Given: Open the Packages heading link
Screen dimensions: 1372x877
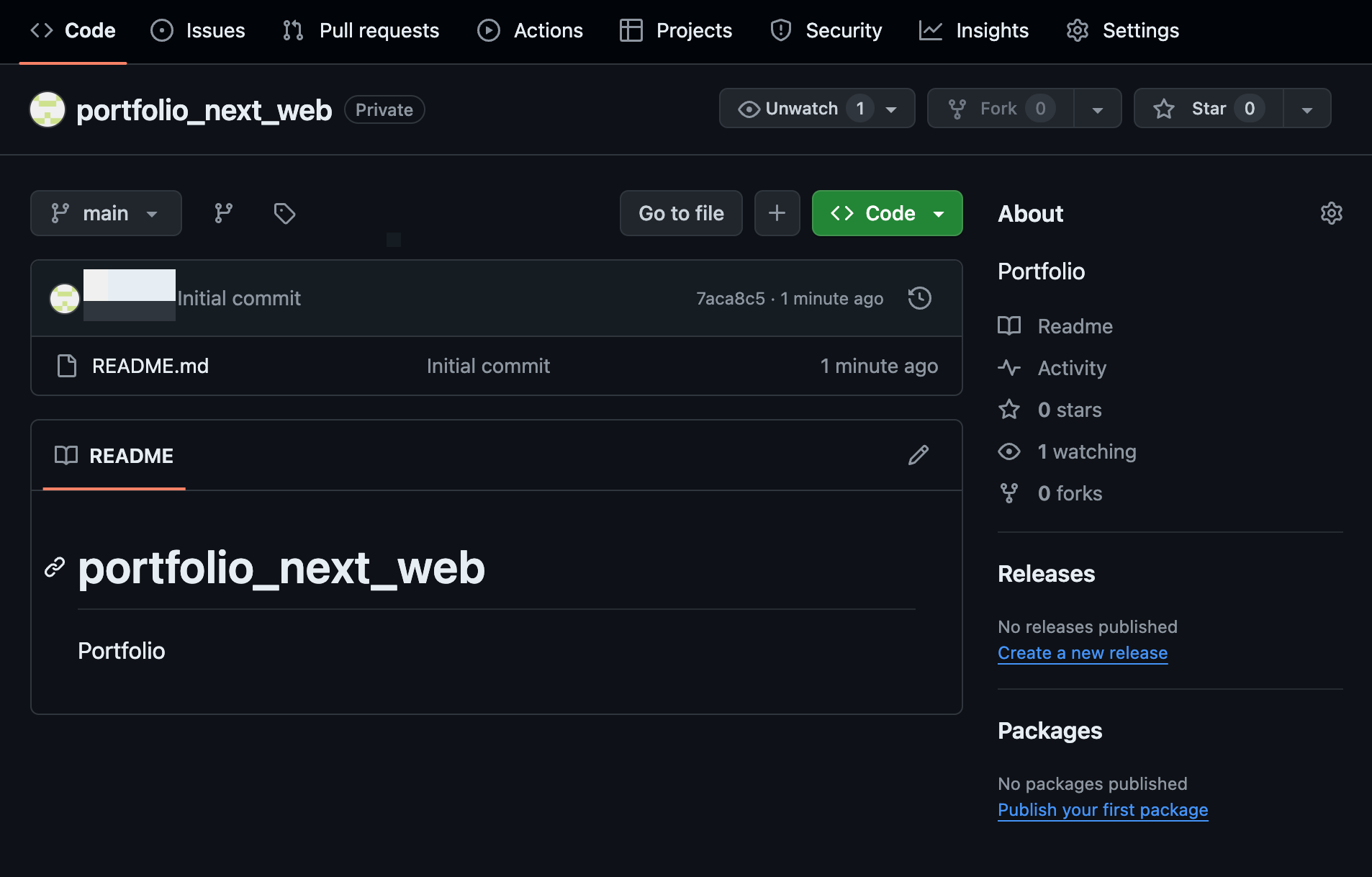Looking at the screenshot, I should (x=1050, y=730).
